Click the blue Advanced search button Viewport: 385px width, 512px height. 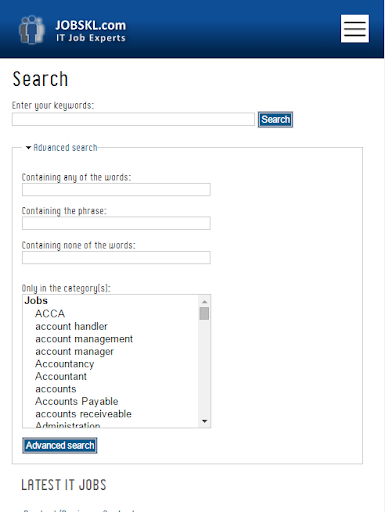[x=60, y=445]
